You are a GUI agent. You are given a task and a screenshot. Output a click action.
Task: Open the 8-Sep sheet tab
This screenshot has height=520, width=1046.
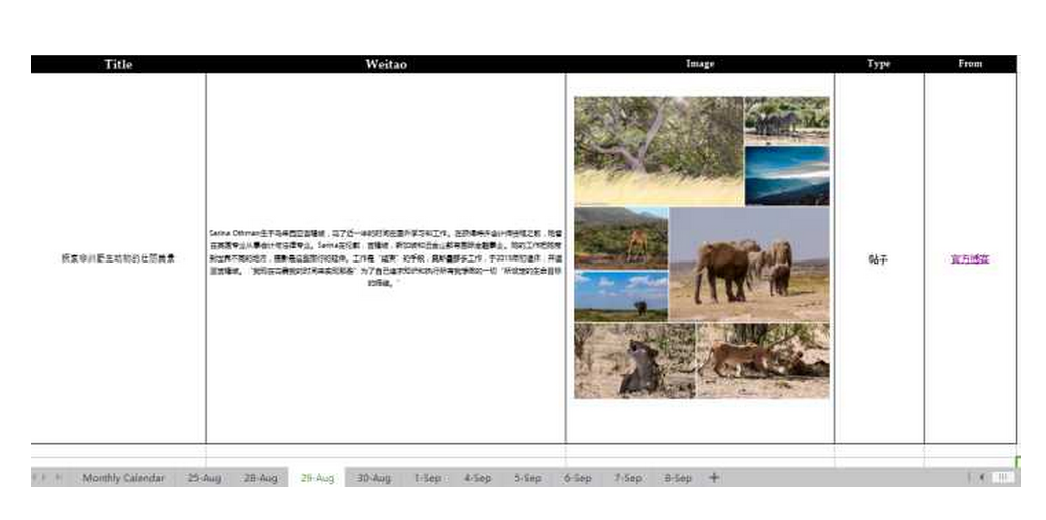677,478
